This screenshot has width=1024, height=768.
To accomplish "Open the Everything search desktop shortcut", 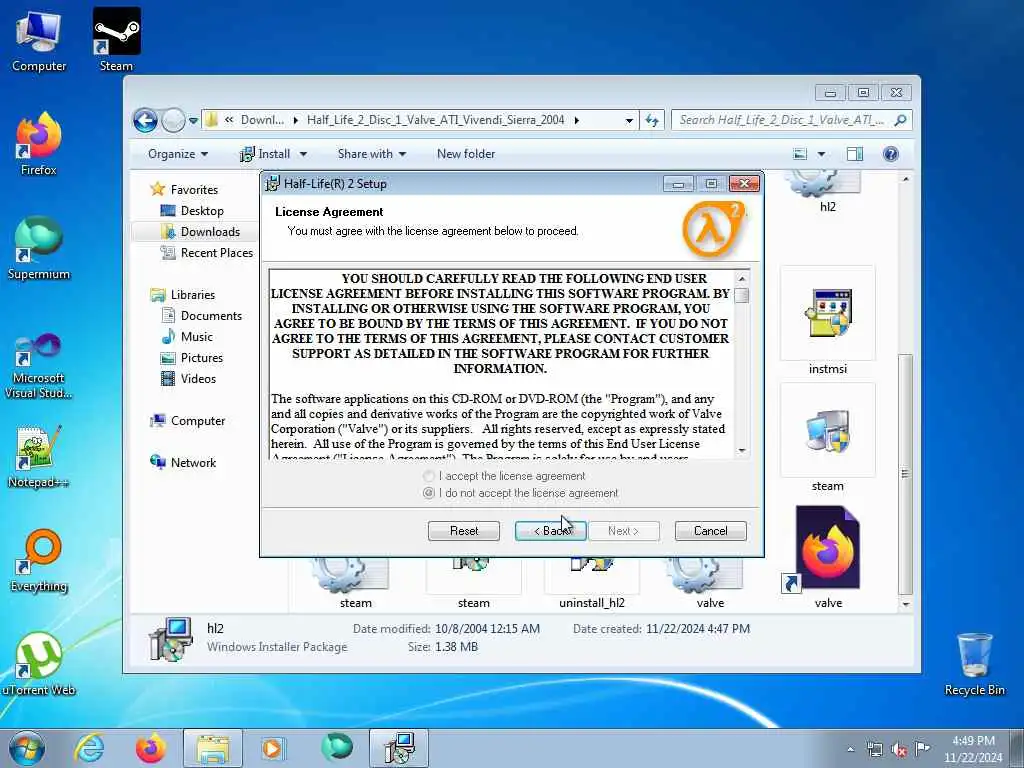I will 39,560.
